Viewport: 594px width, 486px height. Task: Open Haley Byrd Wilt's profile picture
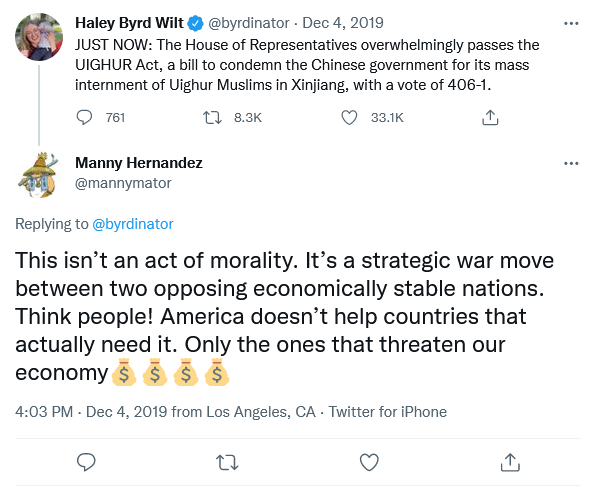tap(39, 37)
